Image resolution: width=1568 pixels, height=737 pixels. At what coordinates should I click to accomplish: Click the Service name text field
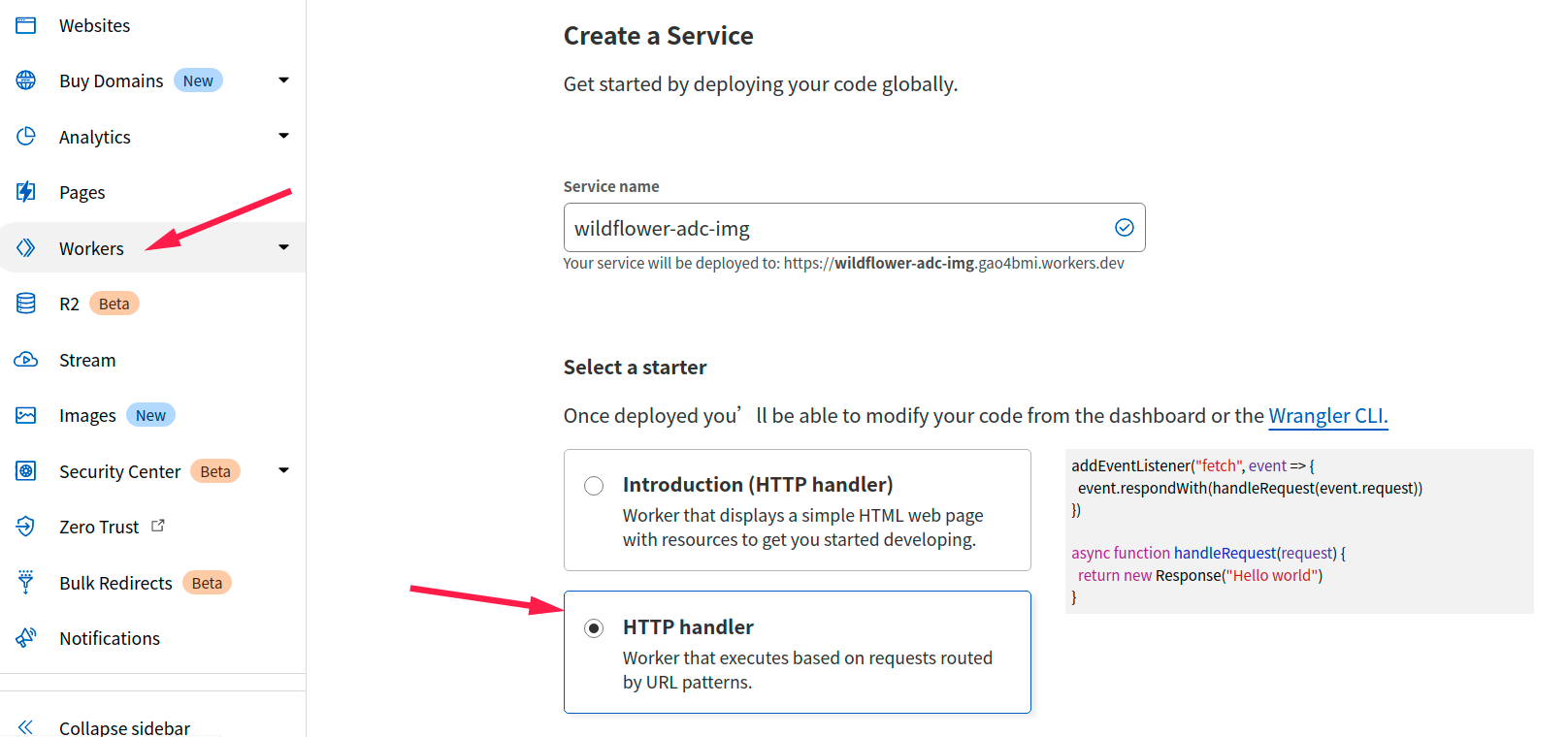pos(834,228)
